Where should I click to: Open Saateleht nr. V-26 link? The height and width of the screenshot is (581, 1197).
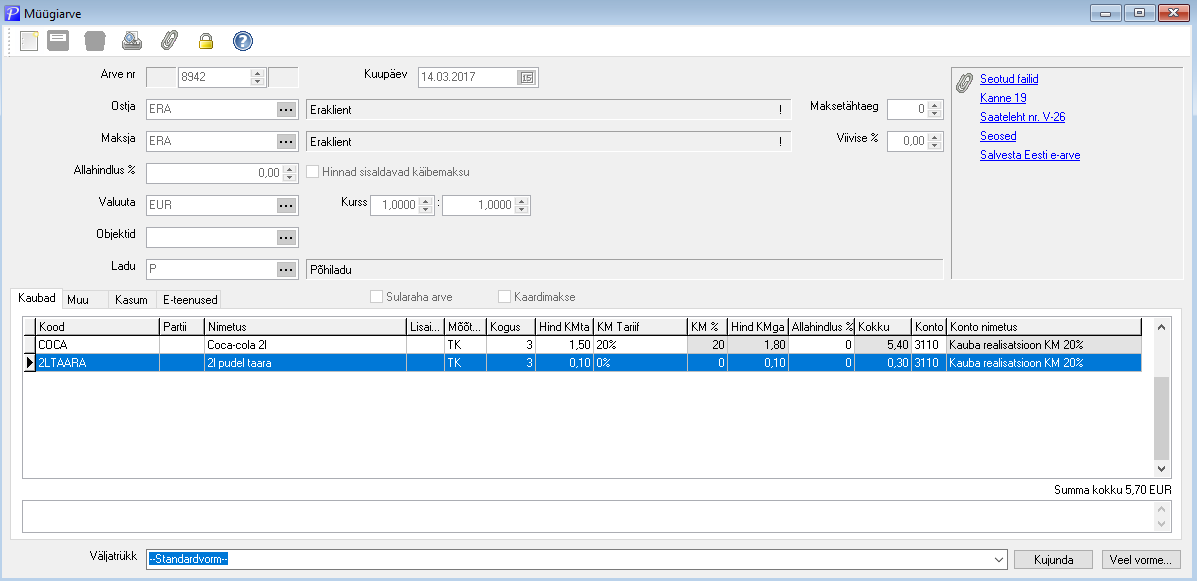tap(1022, 117)
